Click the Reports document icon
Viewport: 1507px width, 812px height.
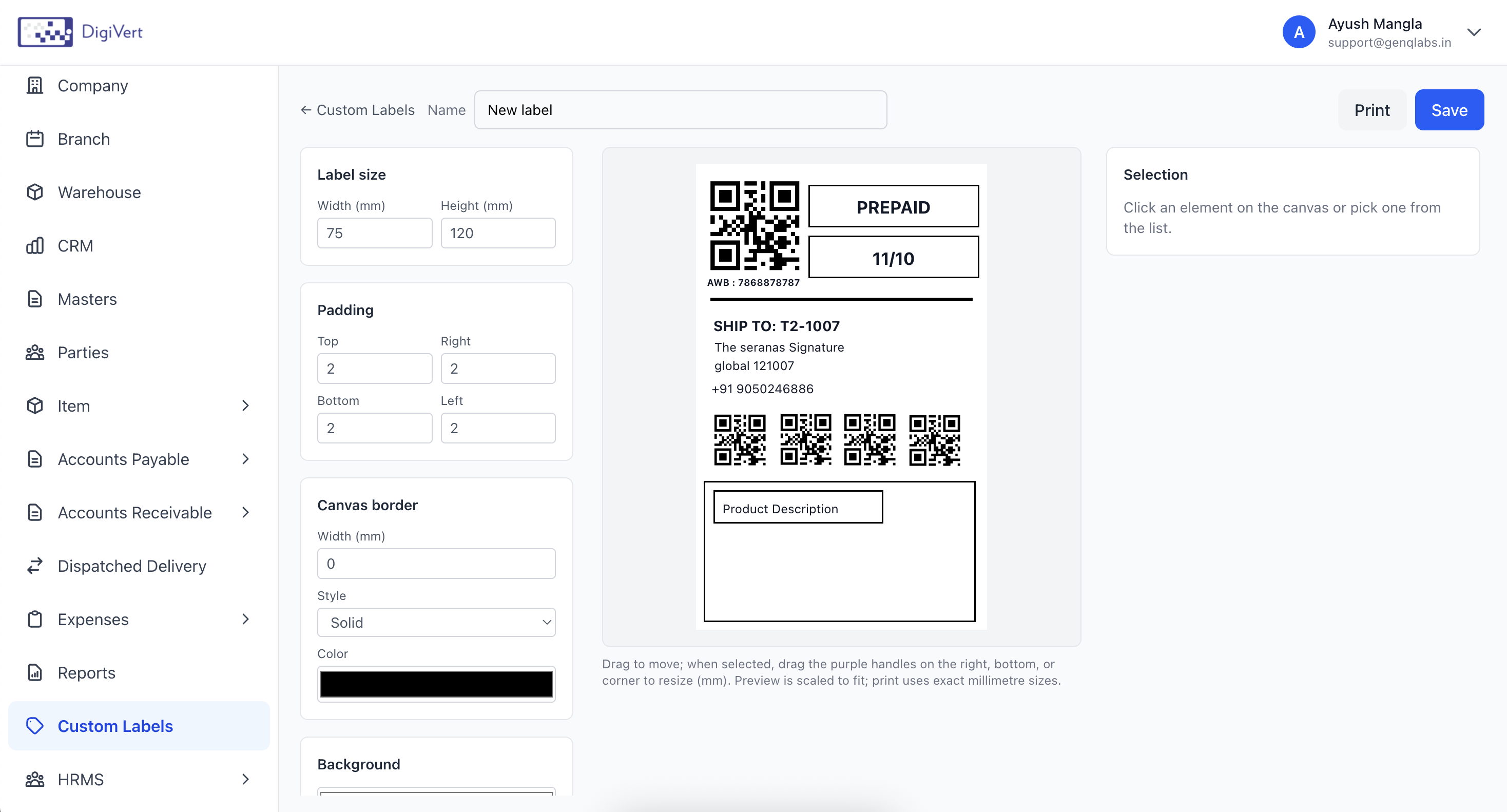tap(35, 672)
